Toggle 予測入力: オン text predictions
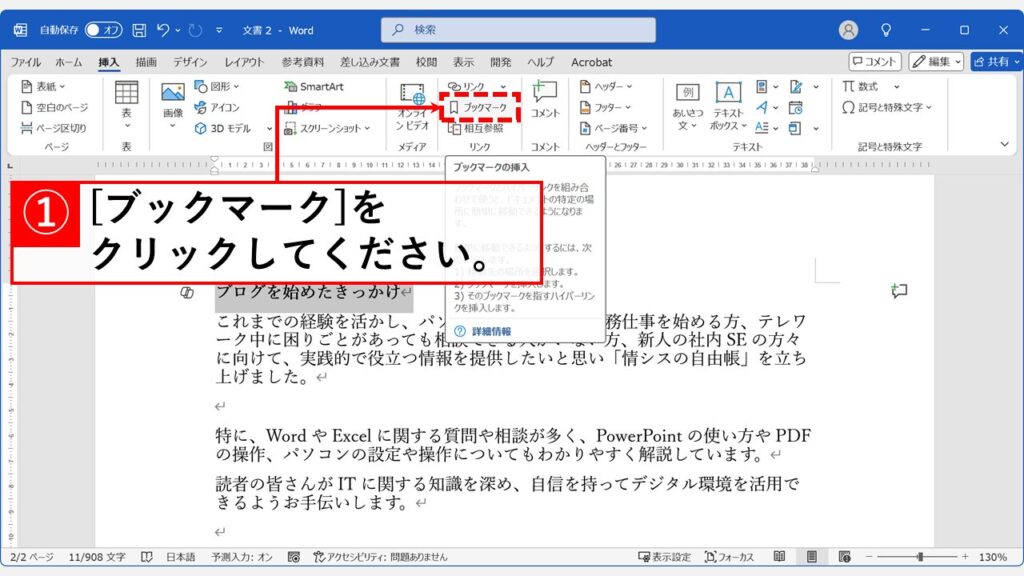The image size is (1024, 576). (x=242, y=557)
